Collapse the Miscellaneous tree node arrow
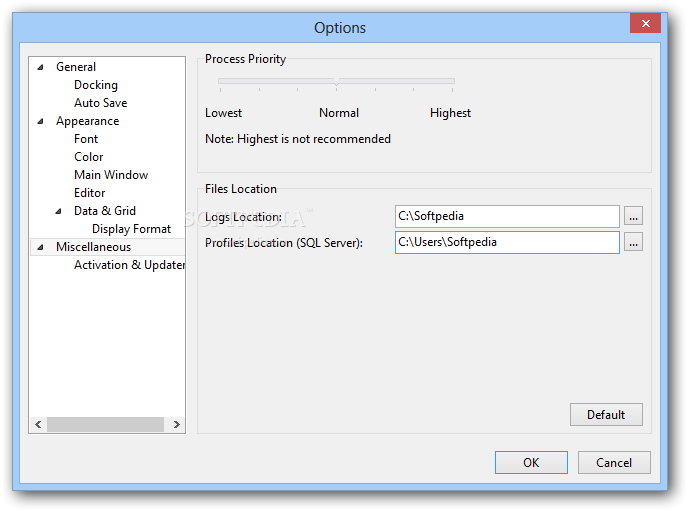This screenshot has height=511, width=688. [x=40, y=247]
